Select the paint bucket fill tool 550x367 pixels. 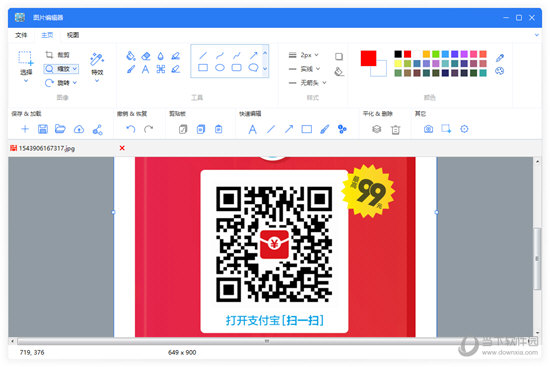[x=130, y=55]
